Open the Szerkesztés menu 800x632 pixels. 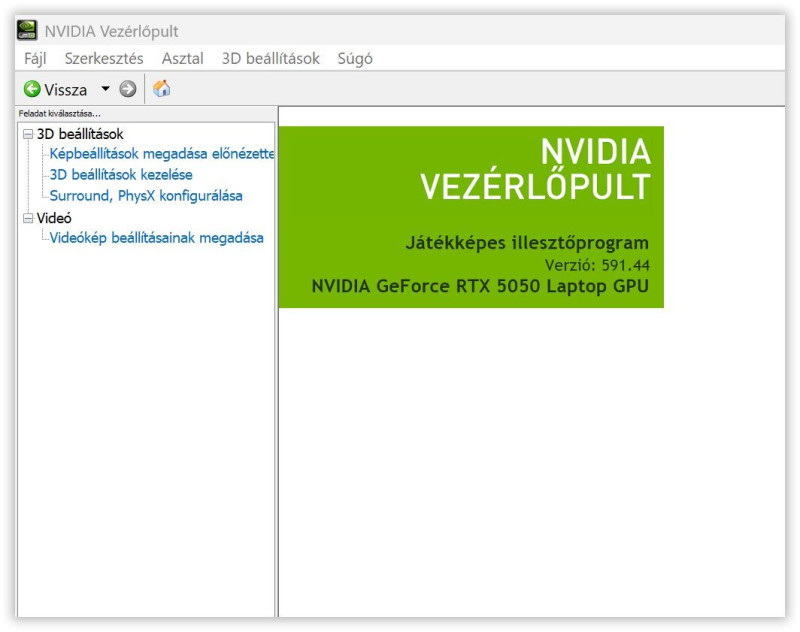104,59
